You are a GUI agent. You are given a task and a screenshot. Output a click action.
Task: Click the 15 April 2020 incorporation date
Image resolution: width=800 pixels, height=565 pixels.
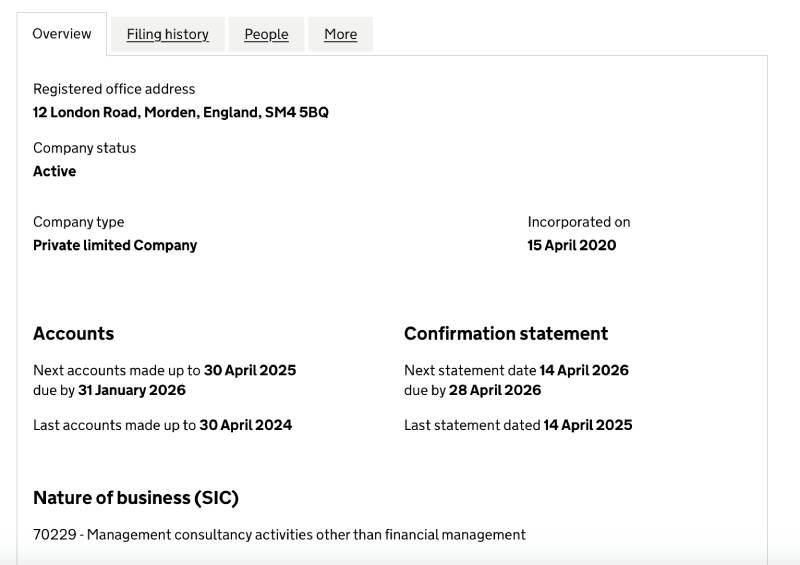pyautogui.click(x=571, y=245)
